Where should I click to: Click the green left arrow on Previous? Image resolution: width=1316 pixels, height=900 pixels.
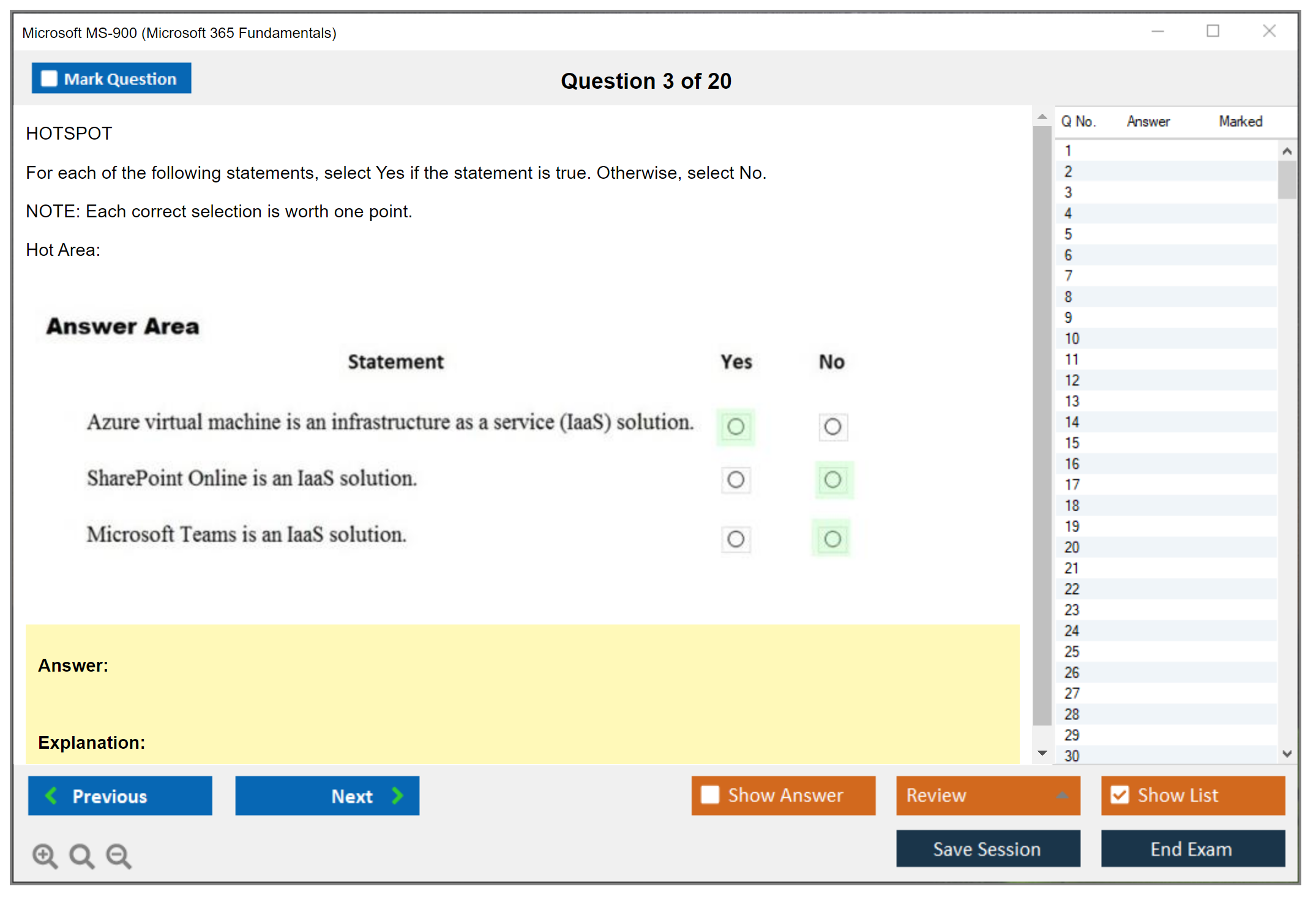click(x=51, y=795)
